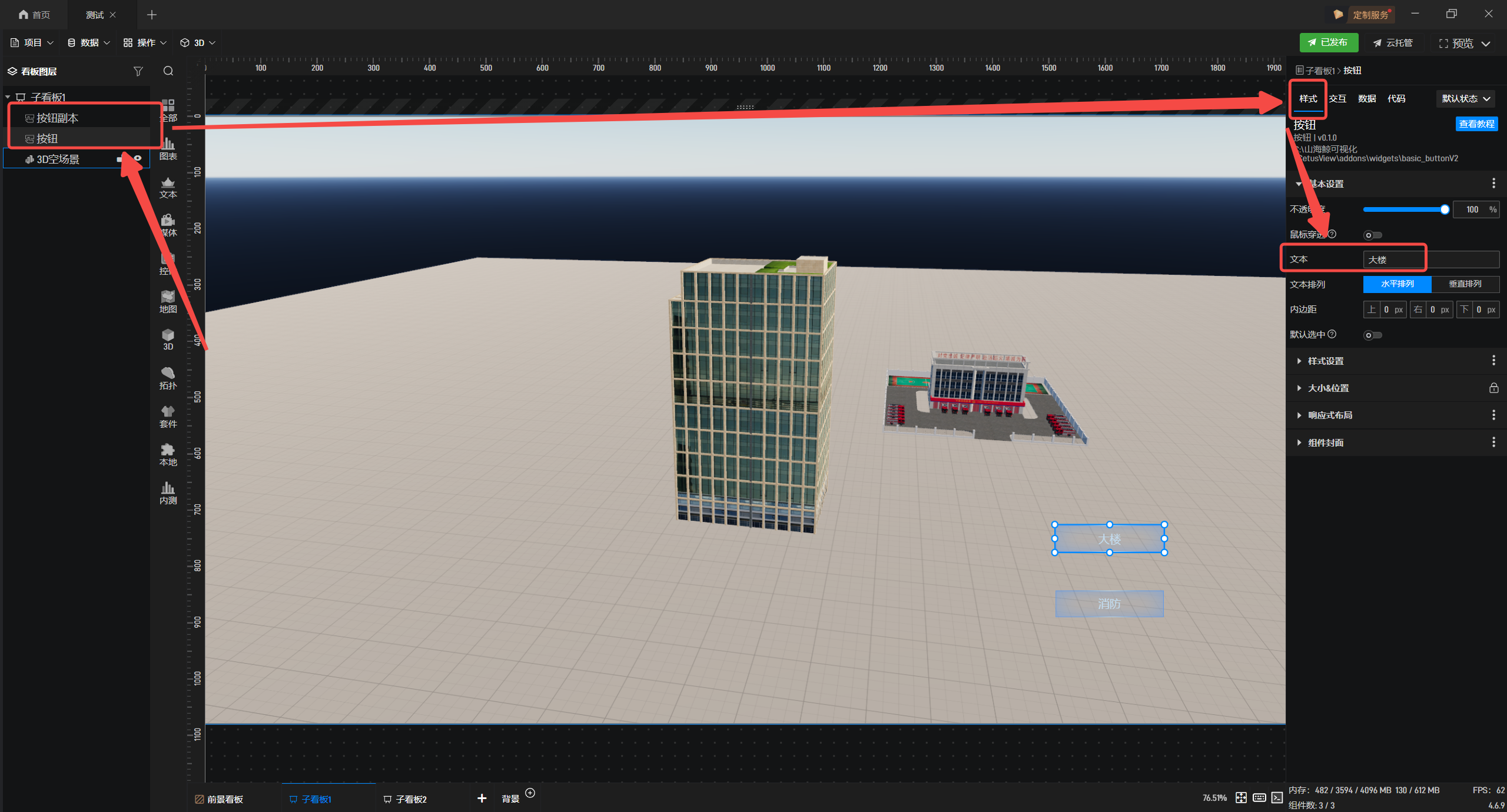Expand the 样式设置 section
Screen dimensions: 1507x812
pos(1326,361)
